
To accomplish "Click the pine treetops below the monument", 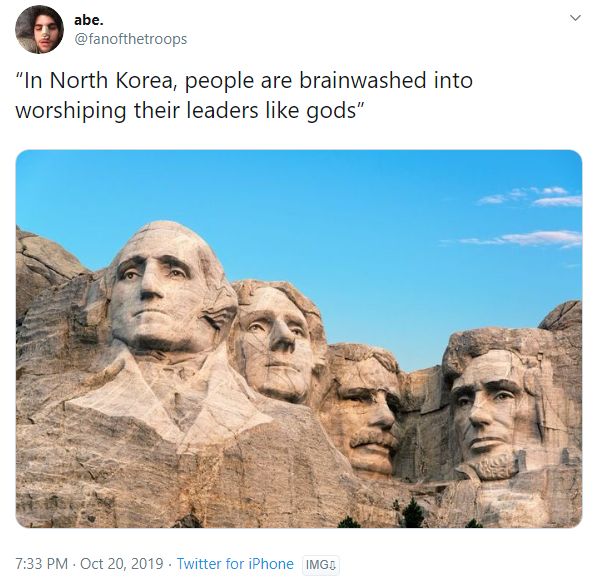I will coord(413,513).
